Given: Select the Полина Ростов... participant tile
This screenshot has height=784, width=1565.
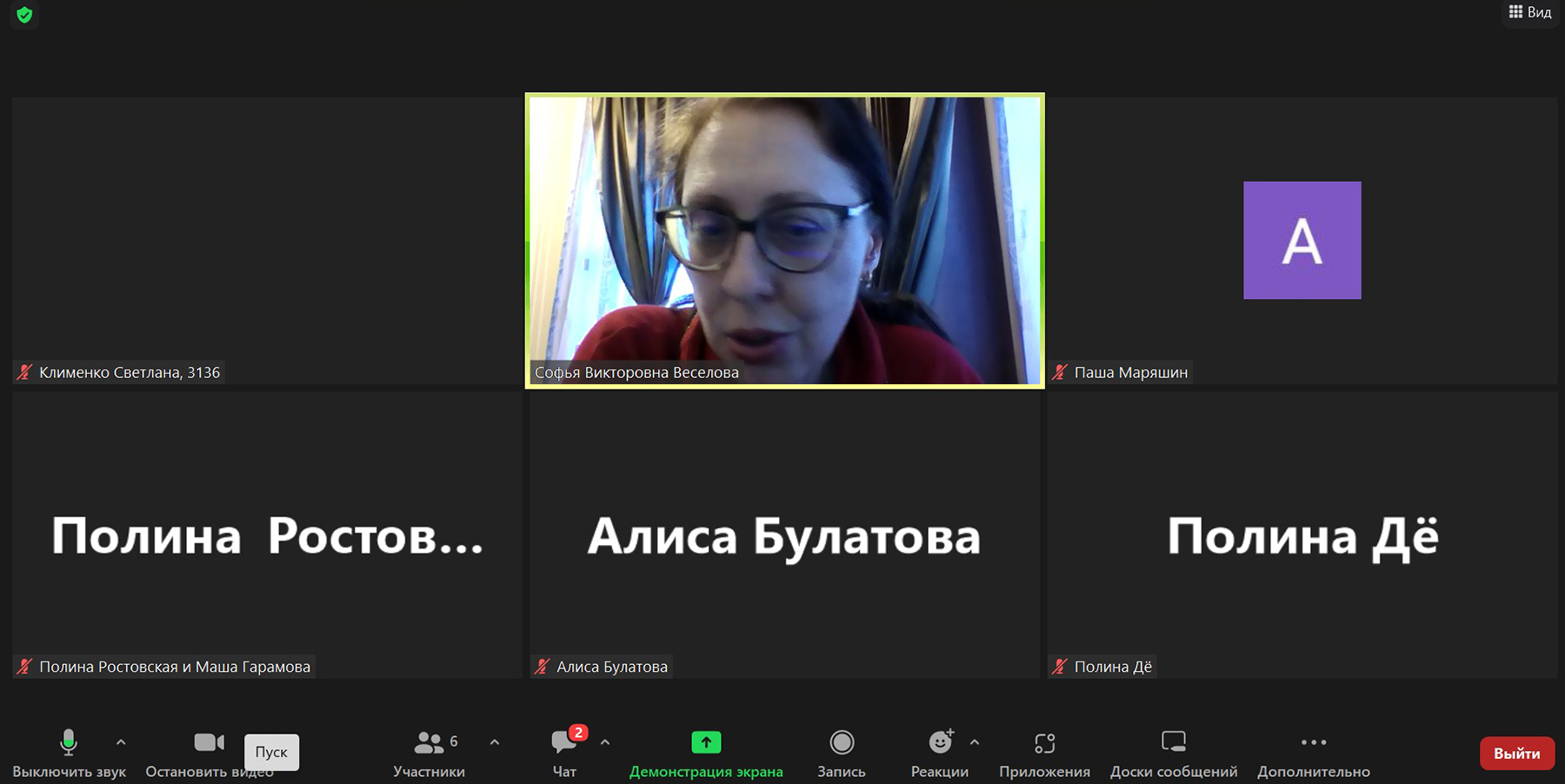Looking at the screenshot, I should (x=267, y=535).
